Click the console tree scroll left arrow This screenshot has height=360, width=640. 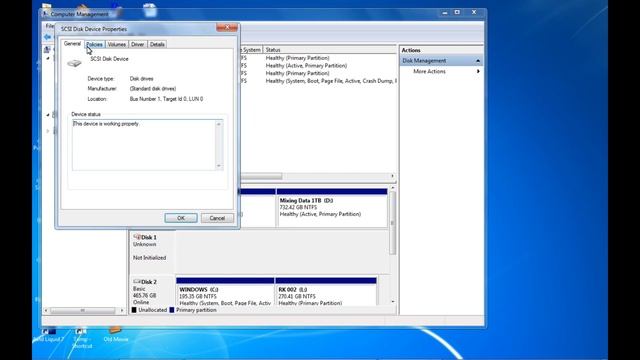pos(46,311)
